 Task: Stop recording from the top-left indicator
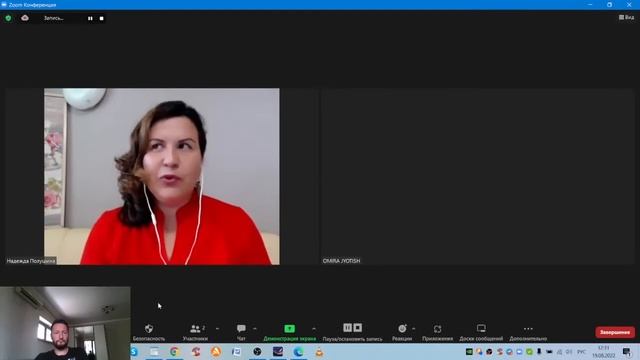pyautogui.click(x=101, y=18)
